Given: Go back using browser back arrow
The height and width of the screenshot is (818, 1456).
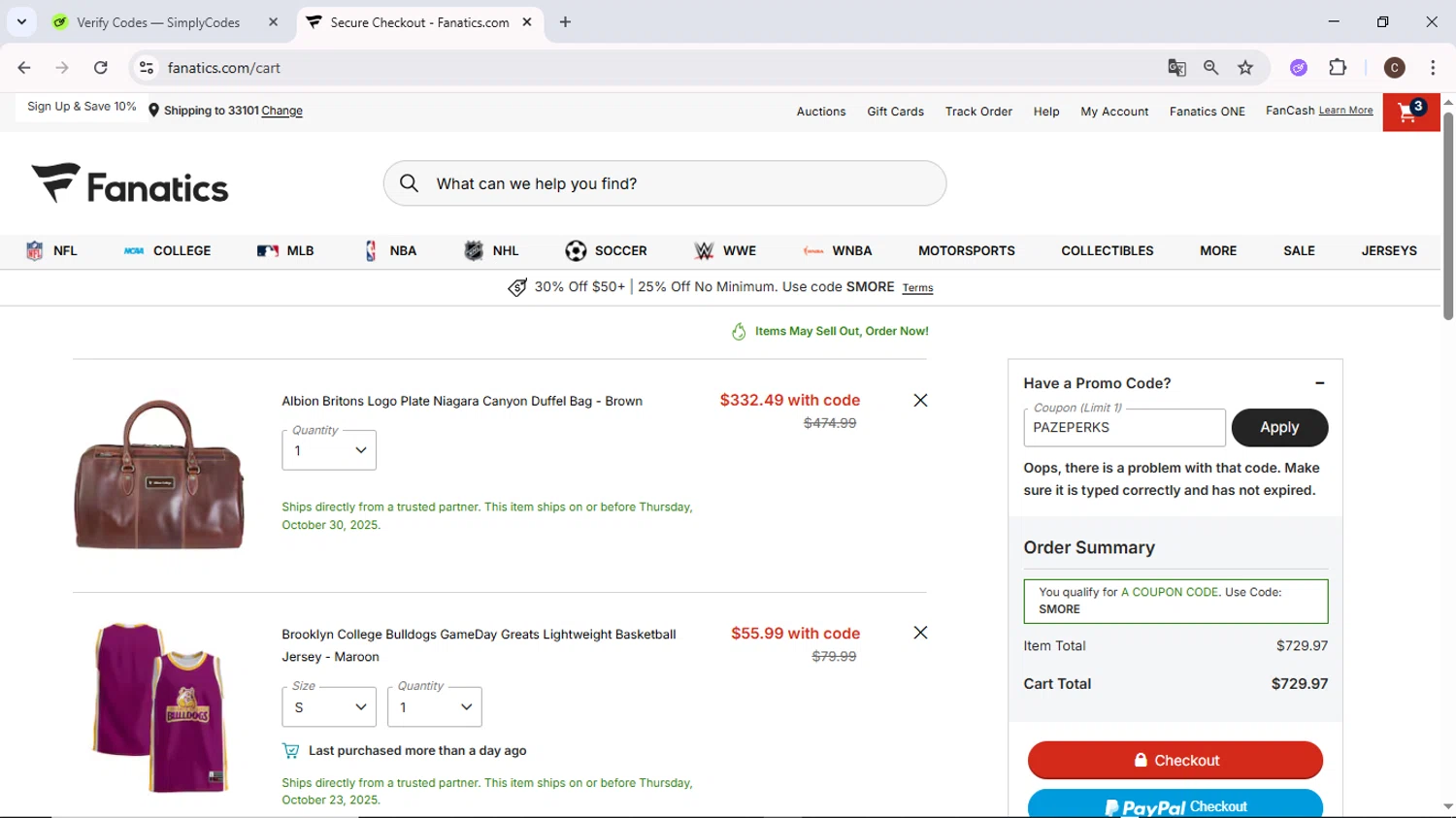Looking at the screenshot, I should [24, 68].
